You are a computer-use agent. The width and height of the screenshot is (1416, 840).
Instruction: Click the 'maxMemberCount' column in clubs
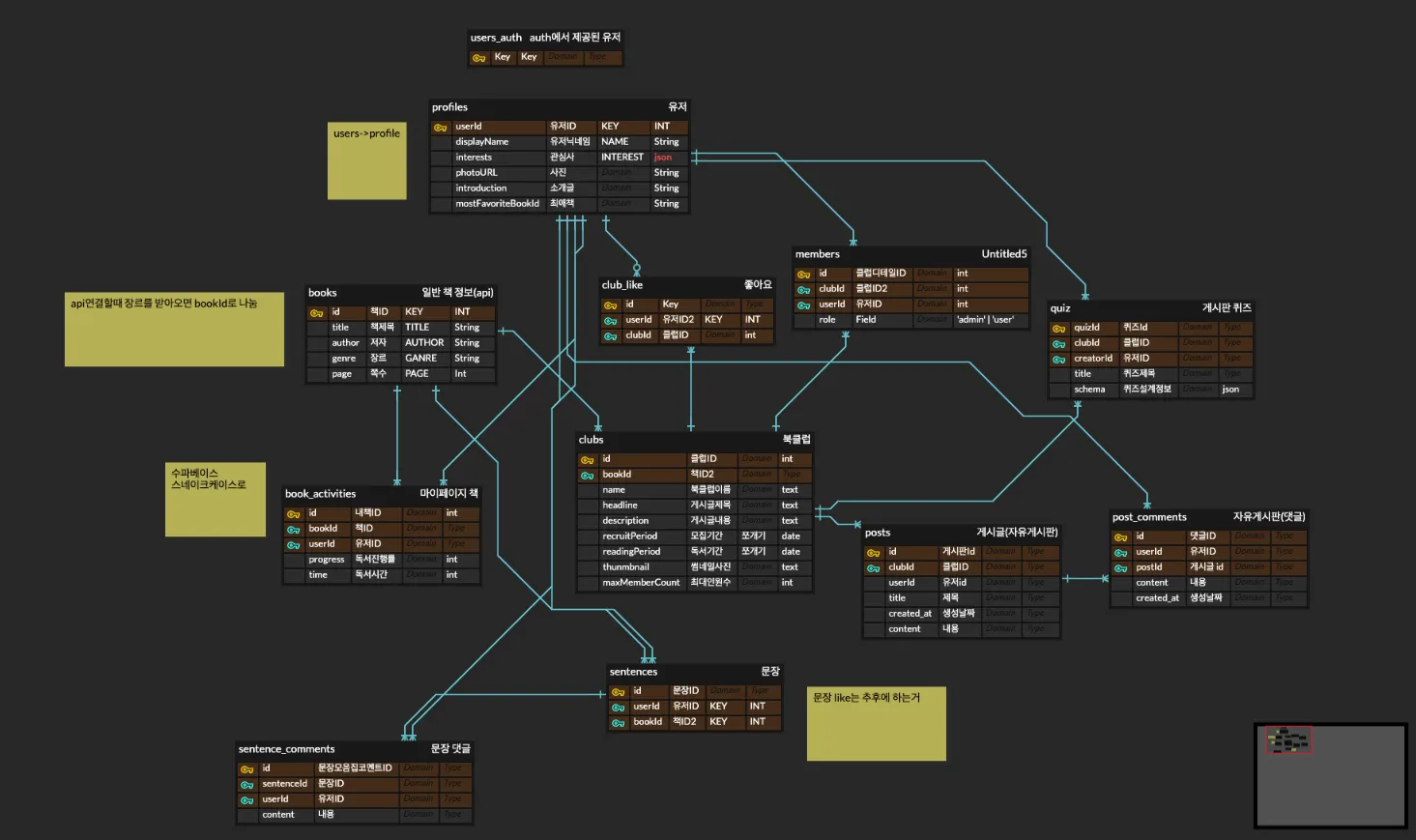pos(642,583)
